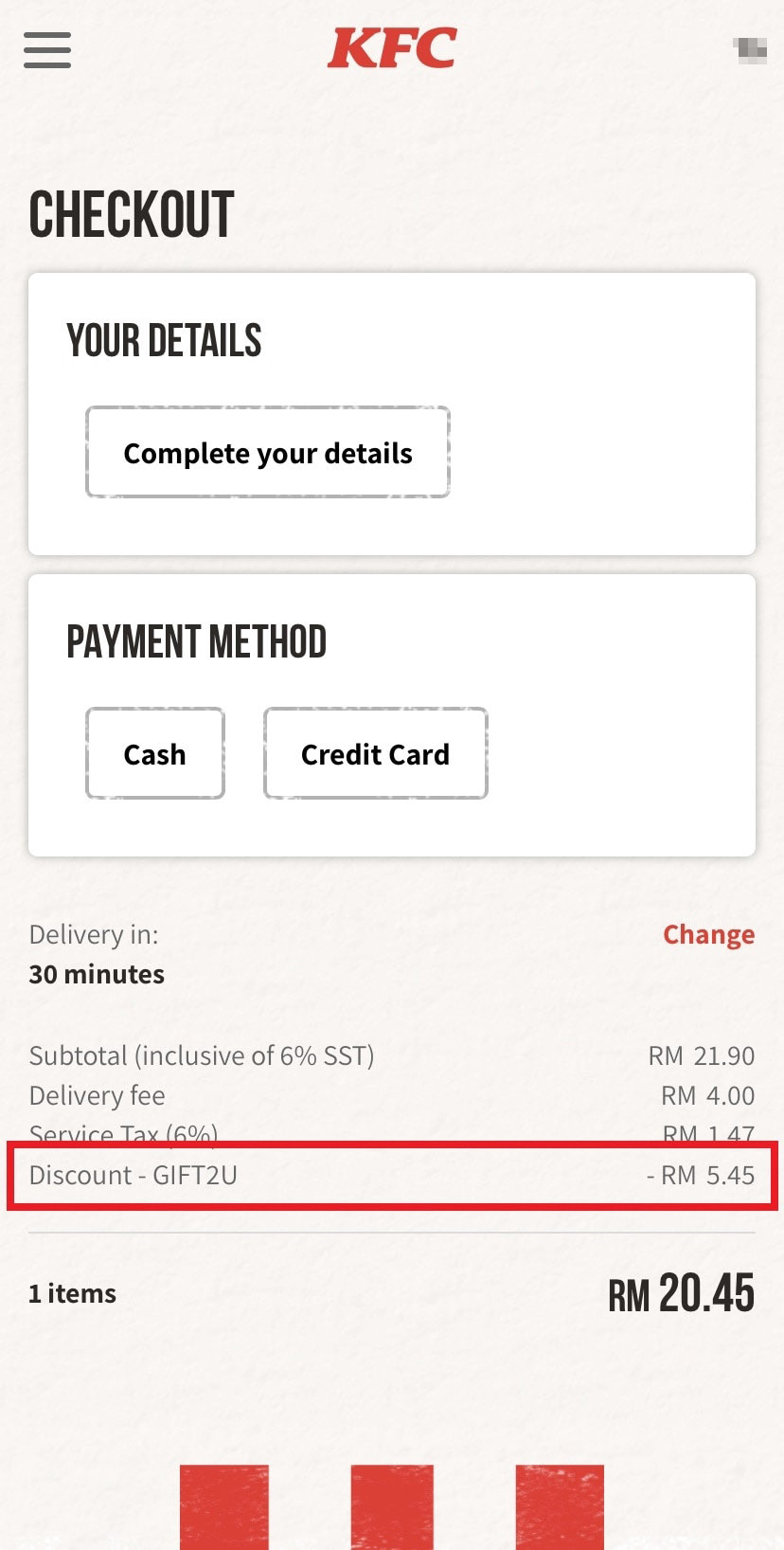784x1550 pixels.
Task: Click the Complete your details button
Action: (268, 453)
